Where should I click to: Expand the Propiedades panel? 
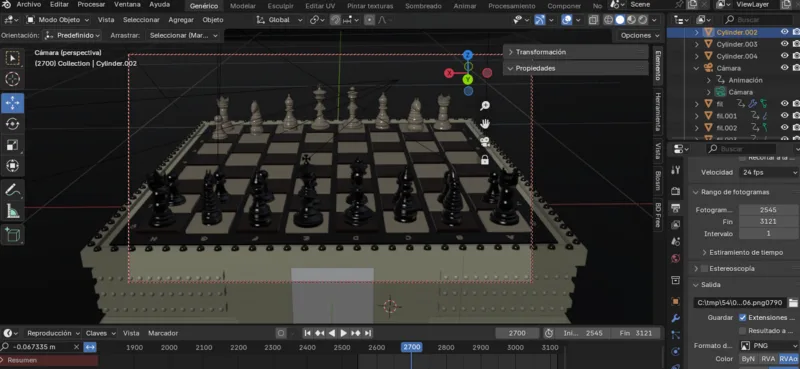[x=576, y=68]
